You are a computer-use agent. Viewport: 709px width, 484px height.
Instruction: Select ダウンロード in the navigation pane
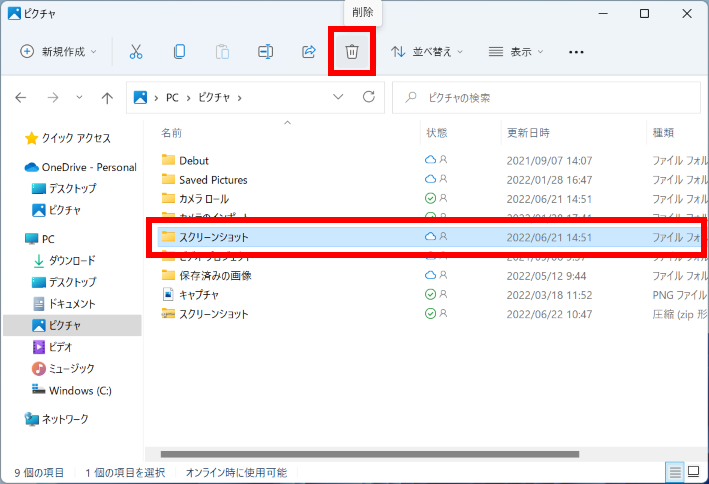[x=64, y=261]
